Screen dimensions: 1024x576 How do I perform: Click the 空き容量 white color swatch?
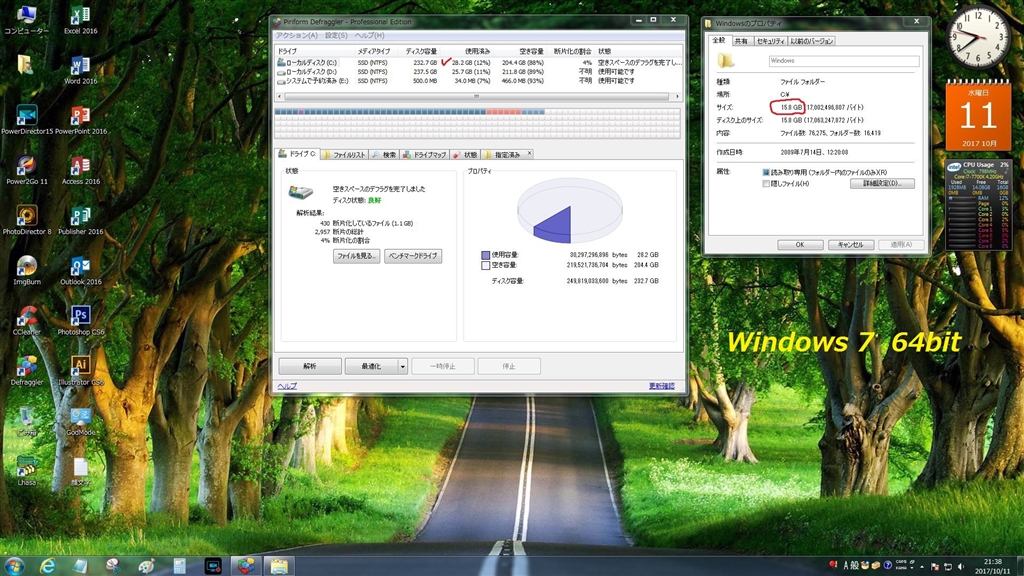click(485, 266)
